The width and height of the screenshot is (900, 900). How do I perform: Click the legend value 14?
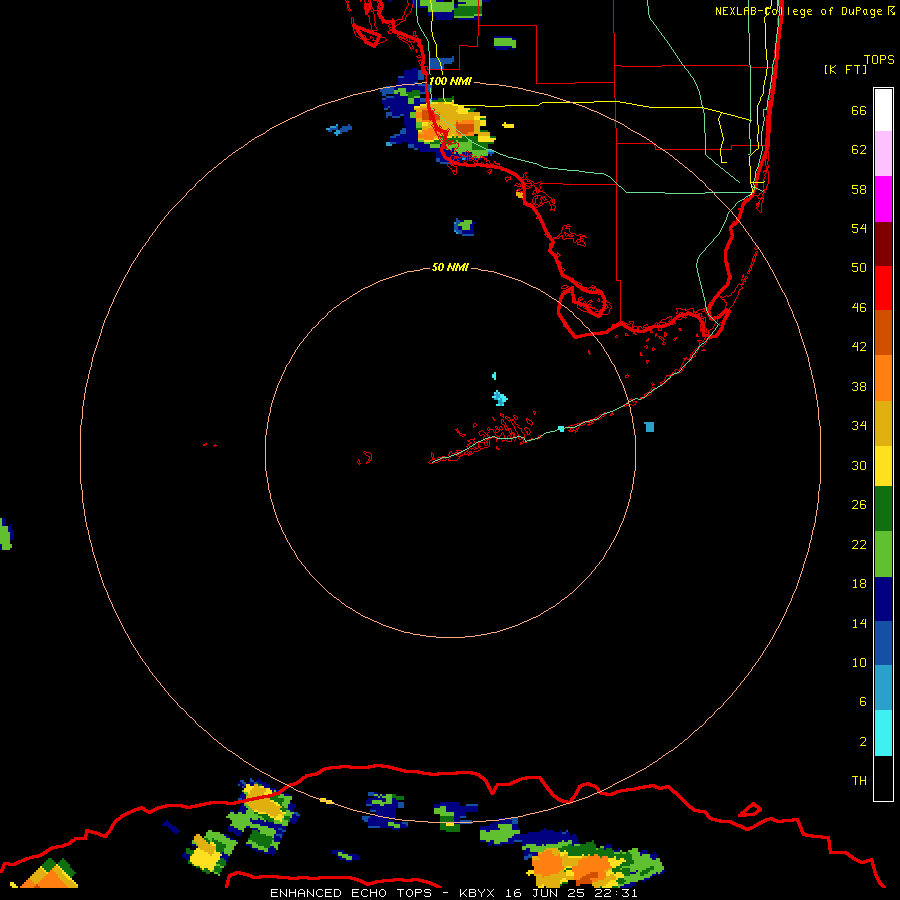point(859,623)
